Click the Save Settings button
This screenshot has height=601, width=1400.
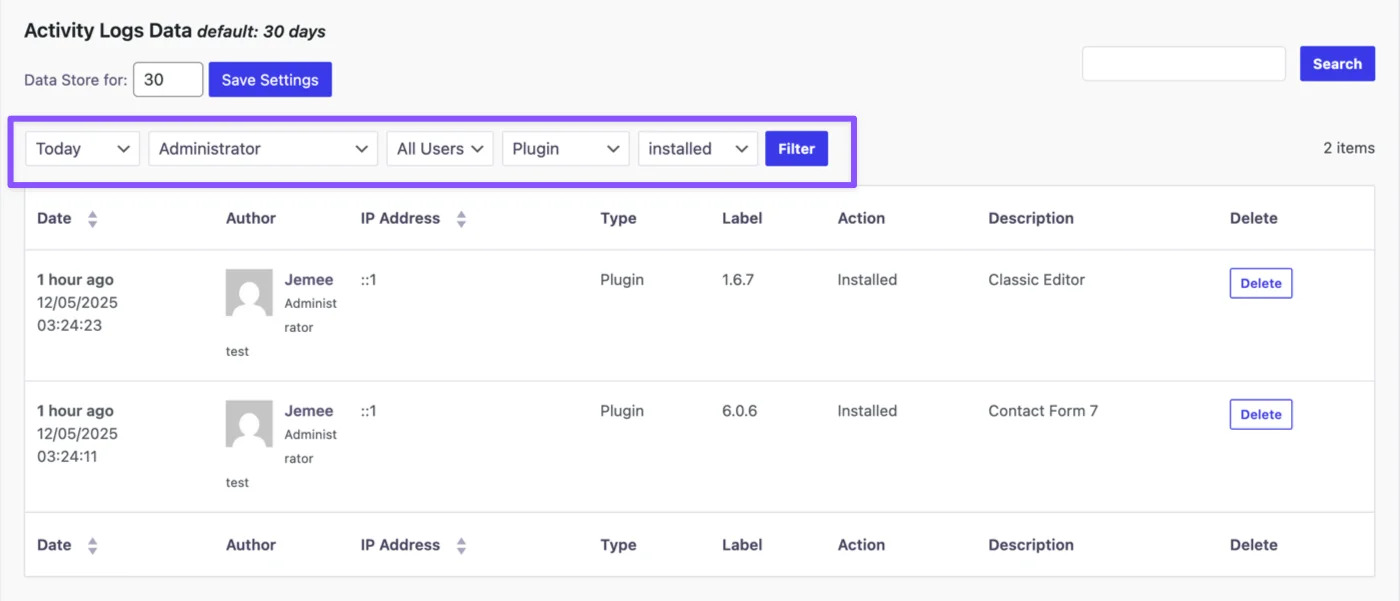(270, 79)
